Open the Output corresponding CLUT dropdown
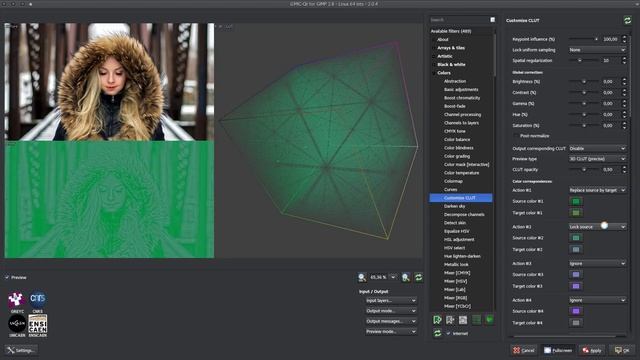 (597, 149)
